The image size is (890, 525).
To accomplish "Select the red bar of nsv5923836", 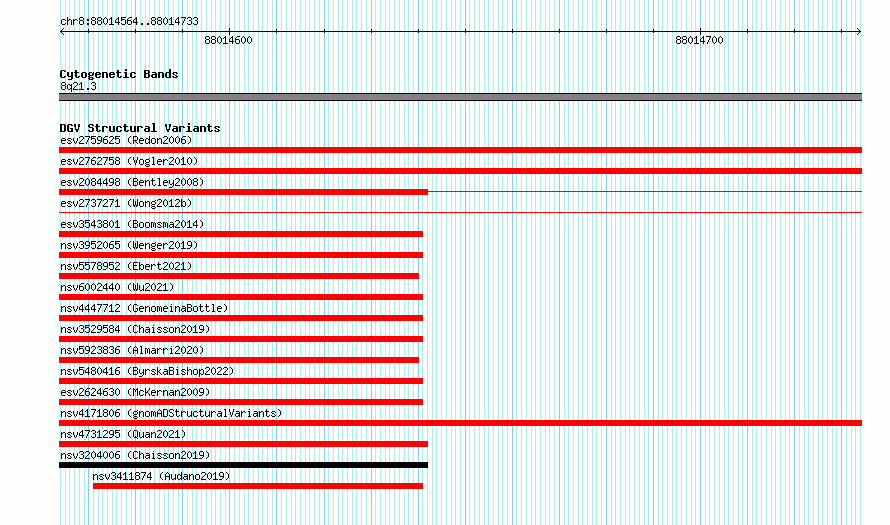I will tap(239, 360).
